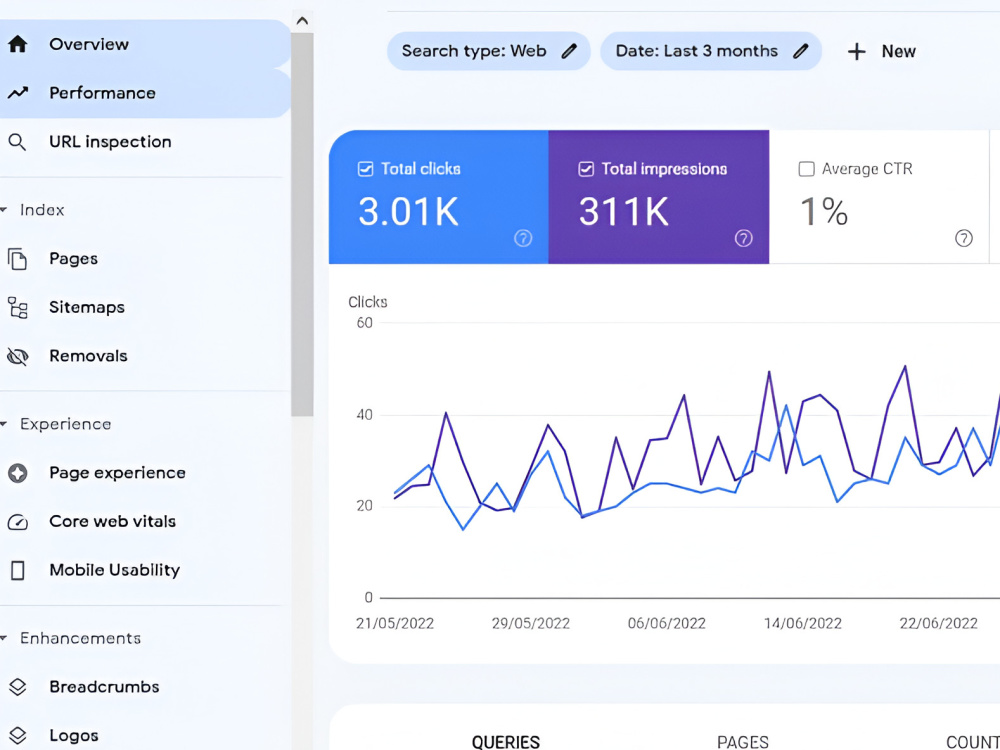Click the Search type: Web filter chip
This screenshot has width=1000, height=750.
(489, 51)
